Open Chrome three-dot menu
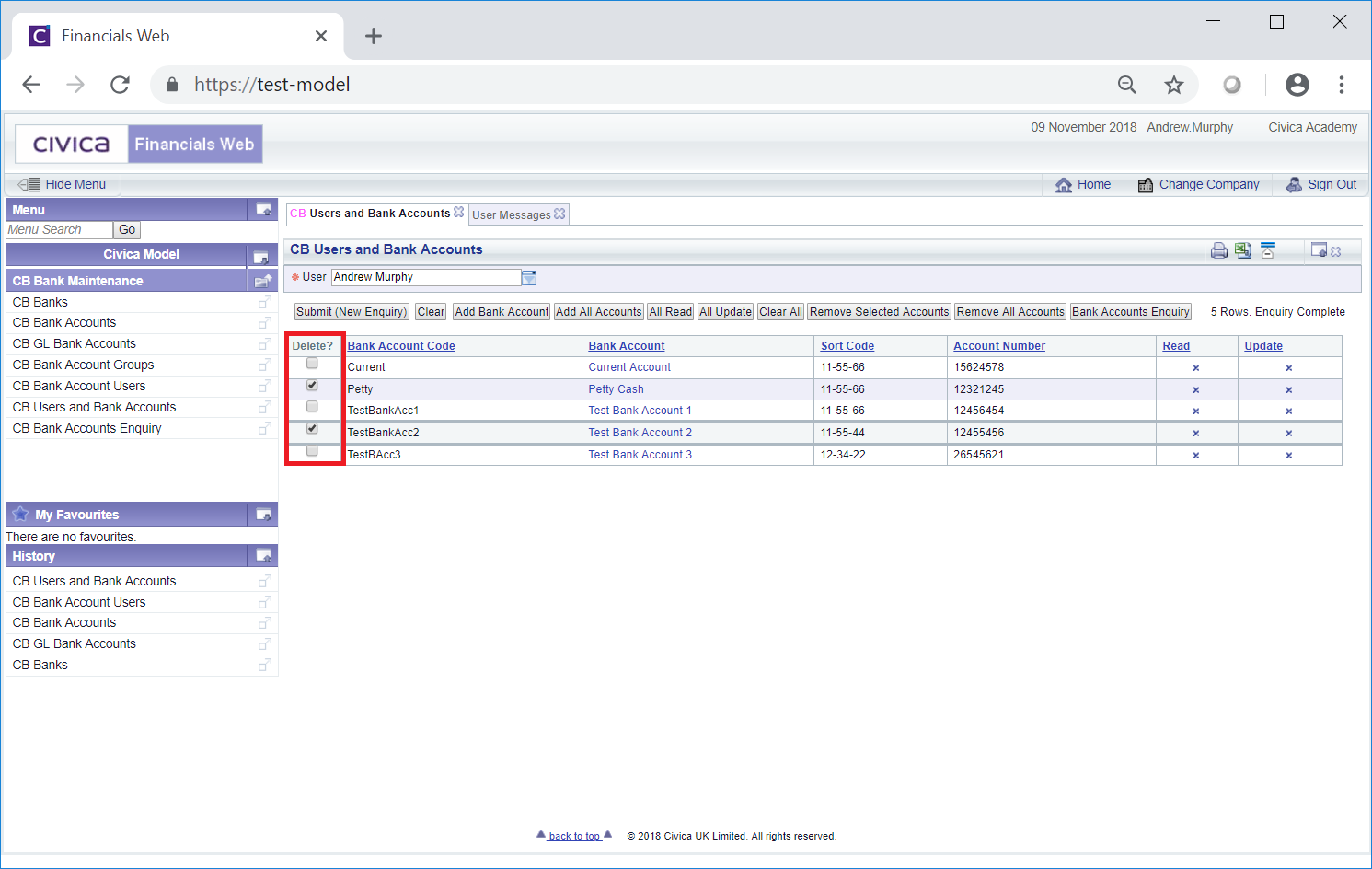This screenshot has height=869, width=1372. 1342,85
